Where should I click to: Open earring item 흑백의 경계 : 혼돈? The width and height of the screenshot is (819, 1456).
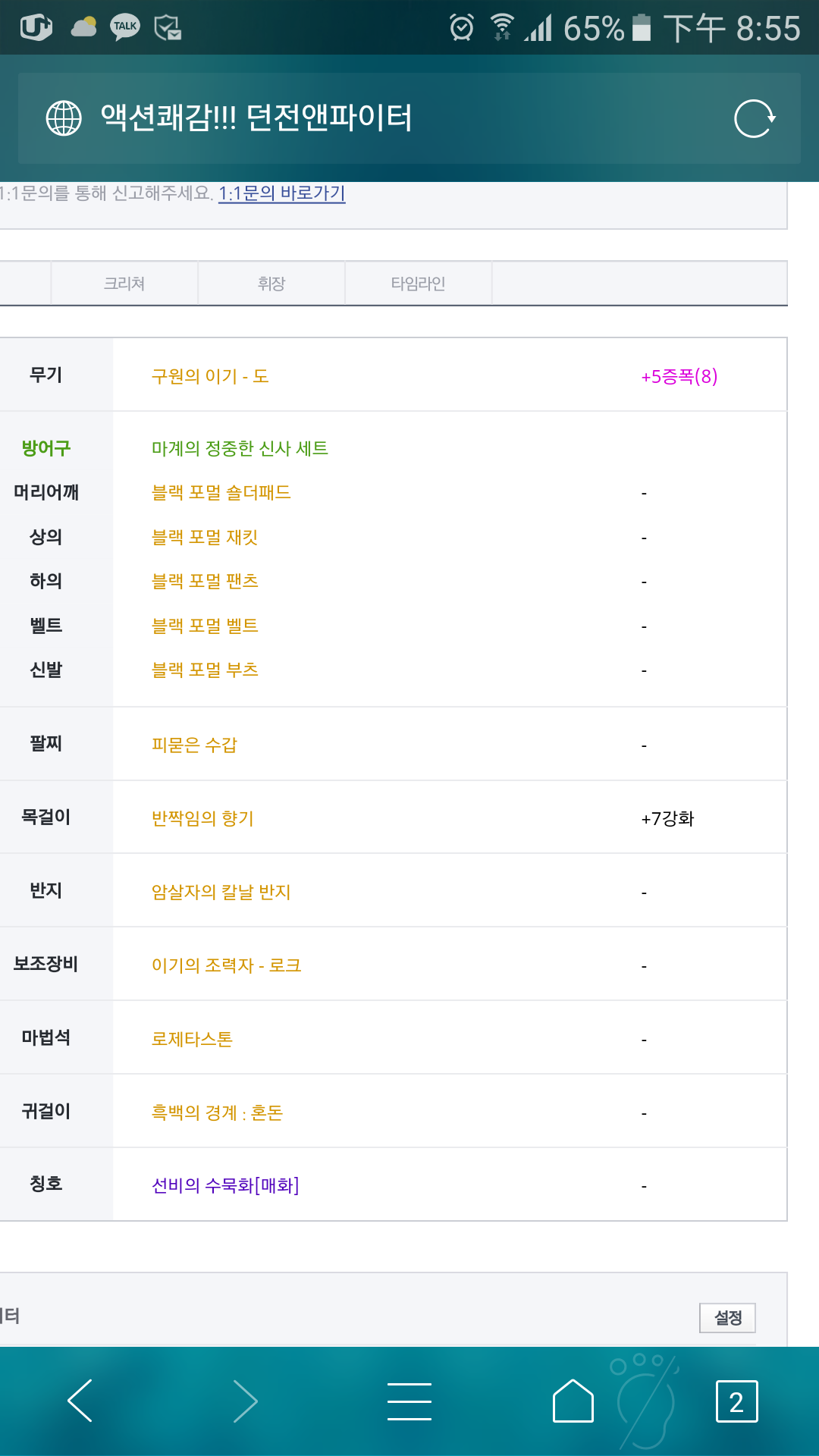pos(217,1112)
